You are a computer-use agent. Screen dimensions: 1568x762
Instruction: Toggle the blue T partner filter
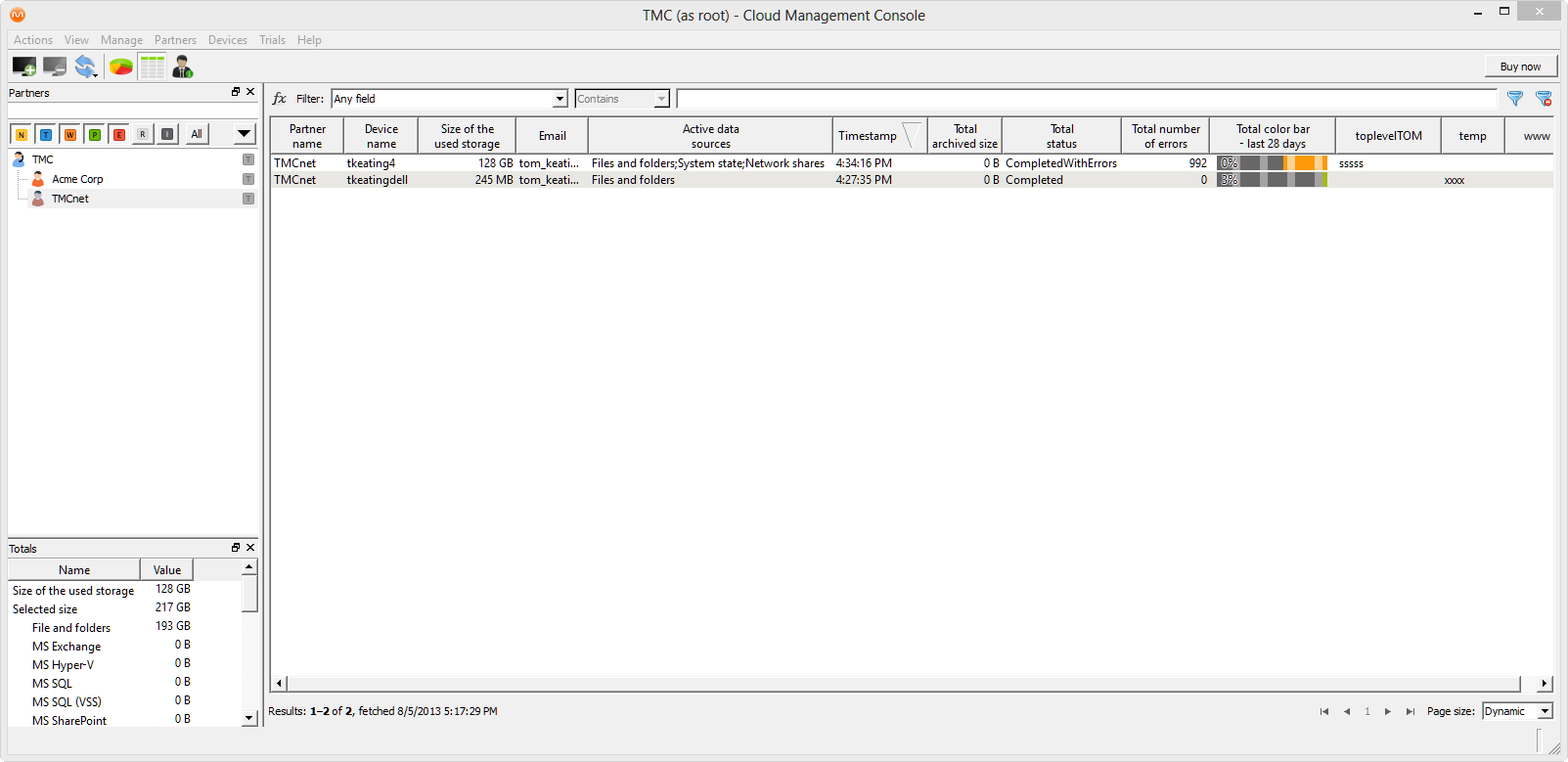(46, 134)
